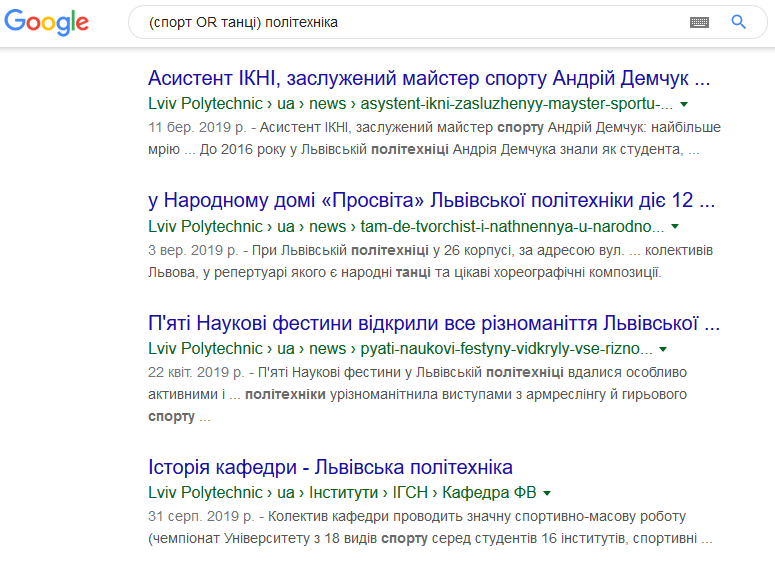Image resolution: width=775 pixels, height=566 pixels.
Task: Click the snippet dated 3 вер. 2019 р.
Action: coord(430,261)
